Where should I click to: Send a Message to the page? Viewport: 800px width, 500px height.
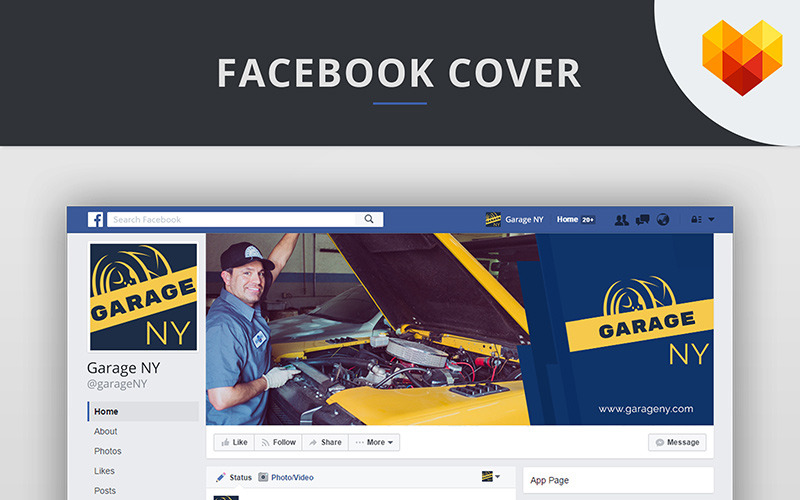(677, 442)
